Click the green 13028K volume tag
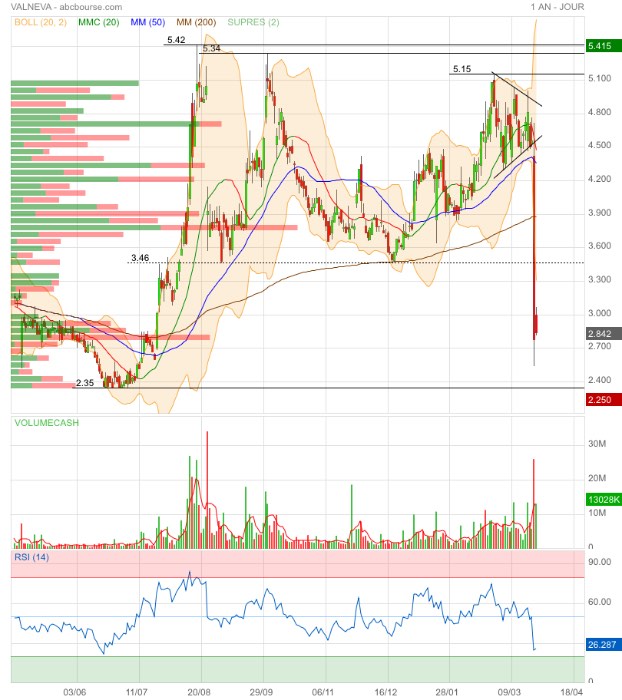This screenshot has width=622, height=700. tap(604, 499)
